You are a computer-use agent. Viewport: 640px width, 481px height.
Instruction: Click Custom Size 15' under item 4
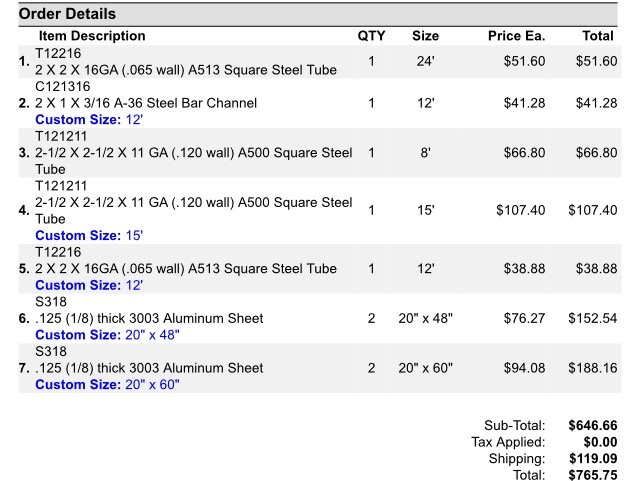pyautogui.click(x=89, y=236)
